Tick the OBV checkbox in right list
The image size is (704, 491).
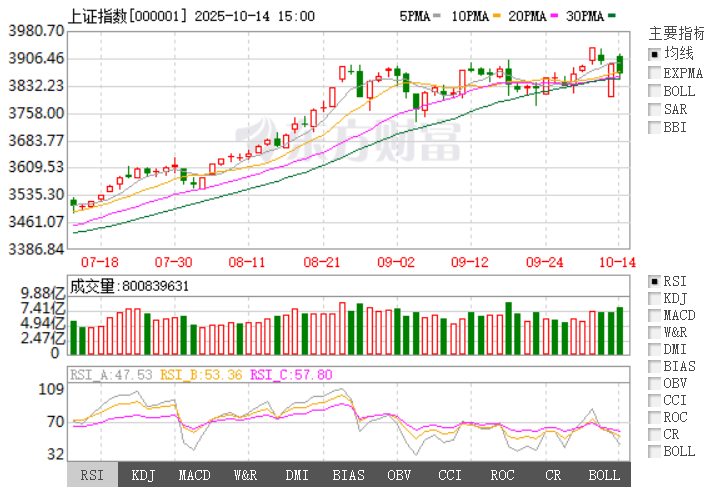[x=654, y=383]
